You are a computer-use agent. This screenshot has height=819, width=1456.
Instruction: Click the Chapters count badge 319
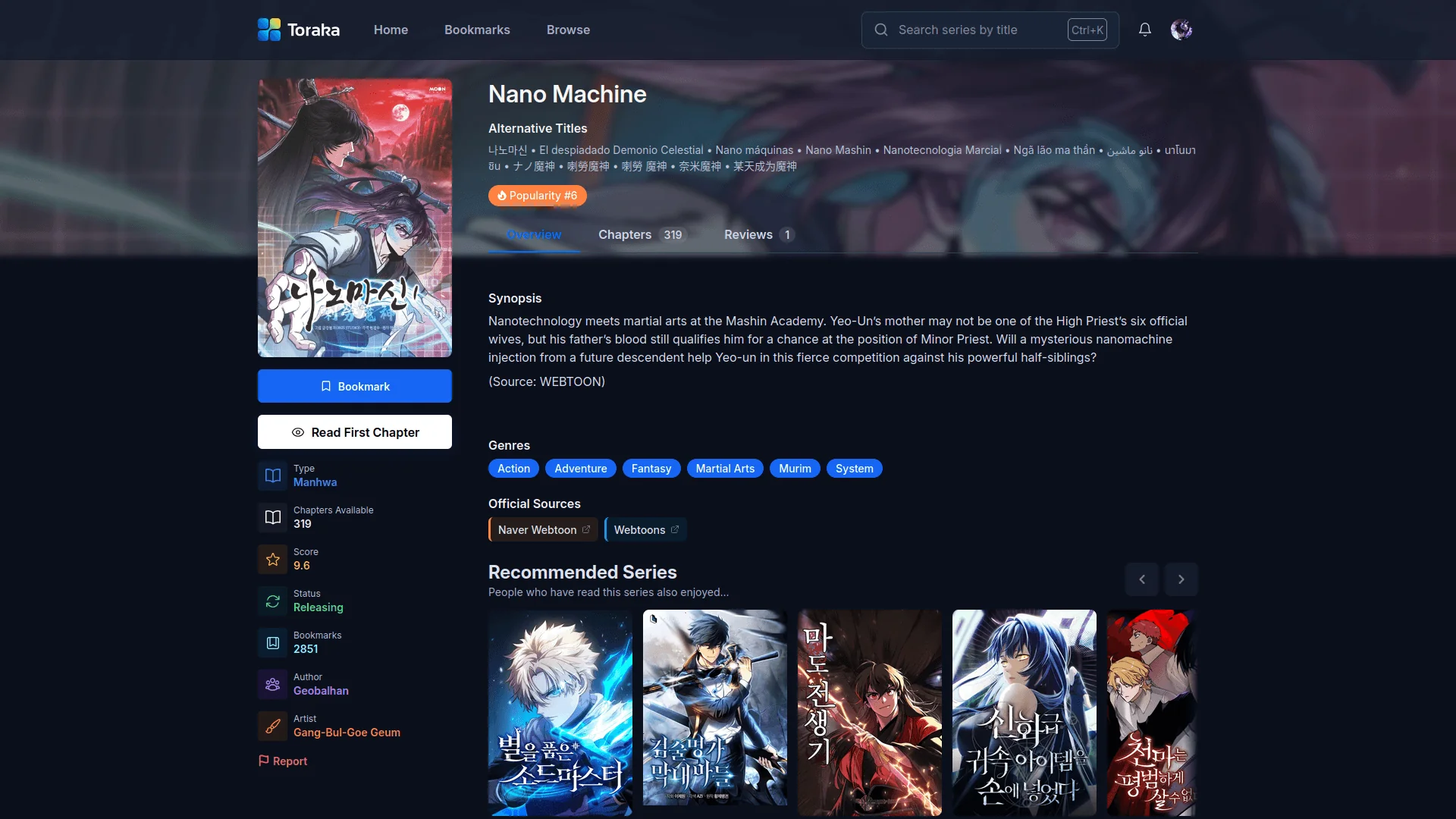point(673,235)
